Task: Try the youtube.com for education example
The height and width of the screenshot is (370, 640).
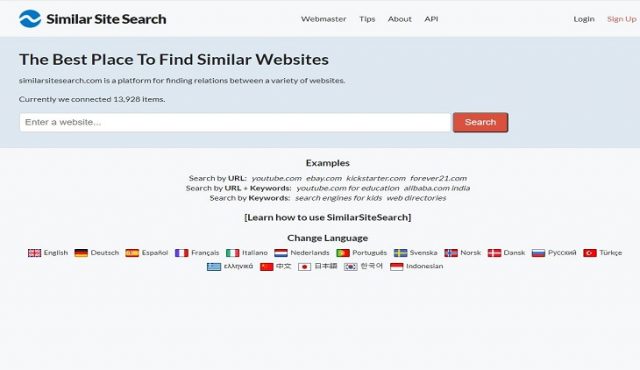Action: tap(348, 188)
